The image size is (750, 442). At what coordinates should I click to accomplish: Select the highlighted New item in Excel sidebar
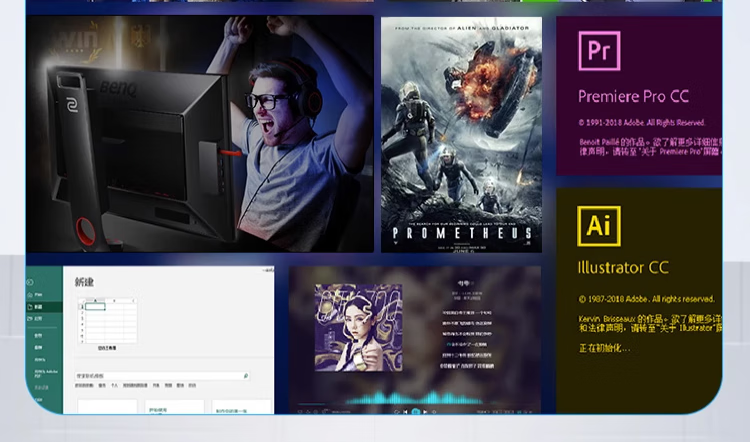tap(44, 307)
